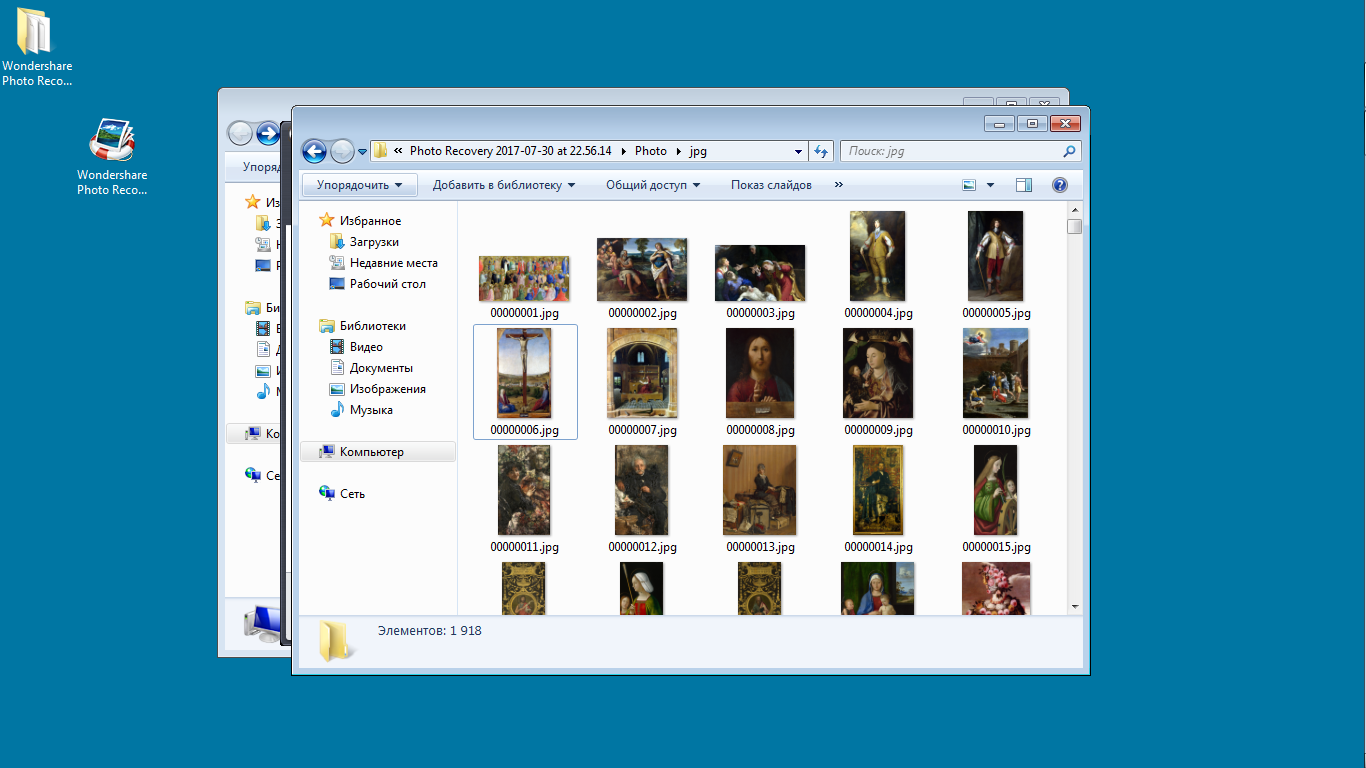Image resolution: width=1366 pixels, height=768 pixels.
Task: Click 'Элементы: 1 918' status text
Action: coord(430,631)
